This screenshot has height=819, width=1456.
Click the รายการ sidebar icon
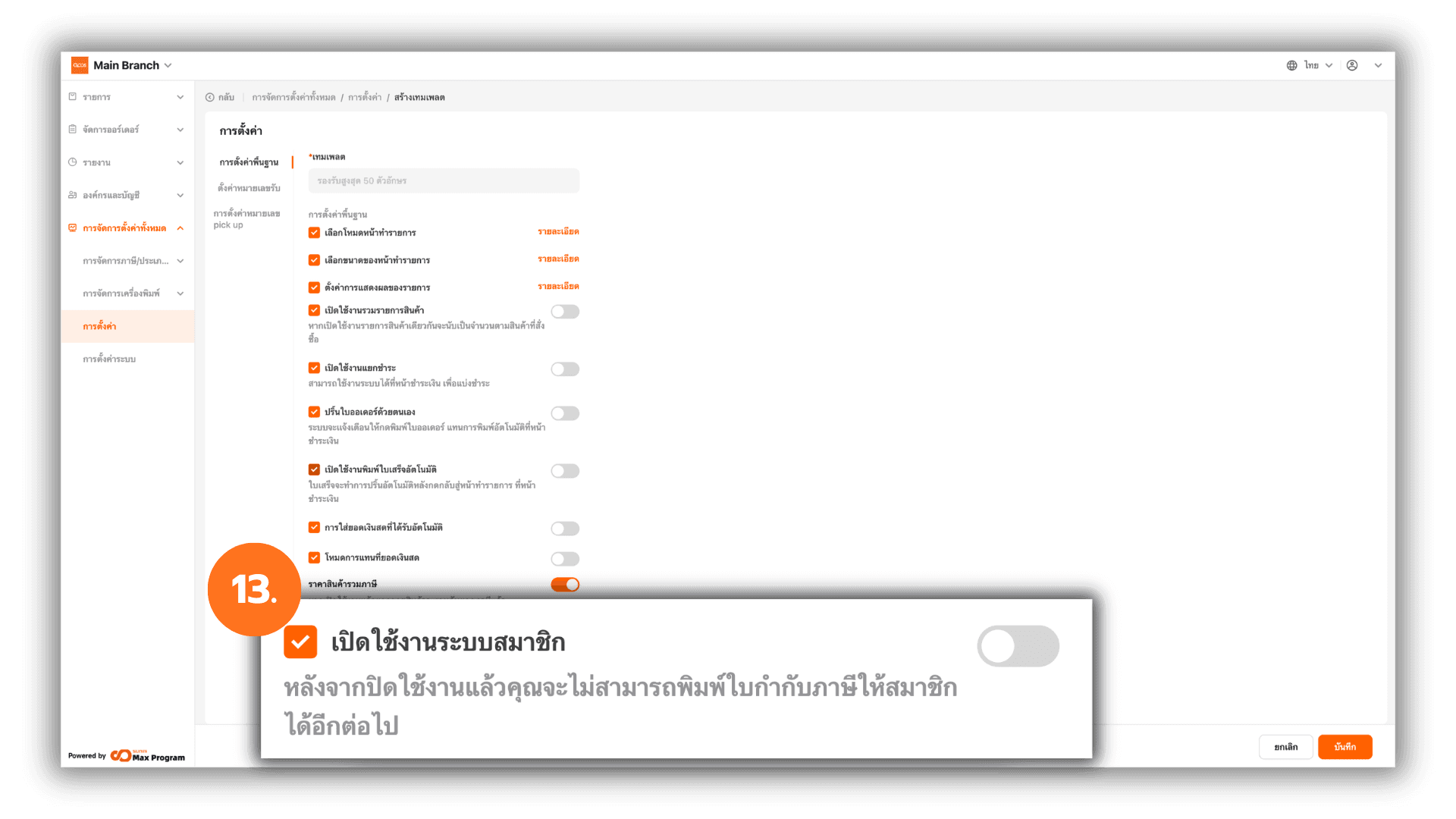[x=73, y=96]
